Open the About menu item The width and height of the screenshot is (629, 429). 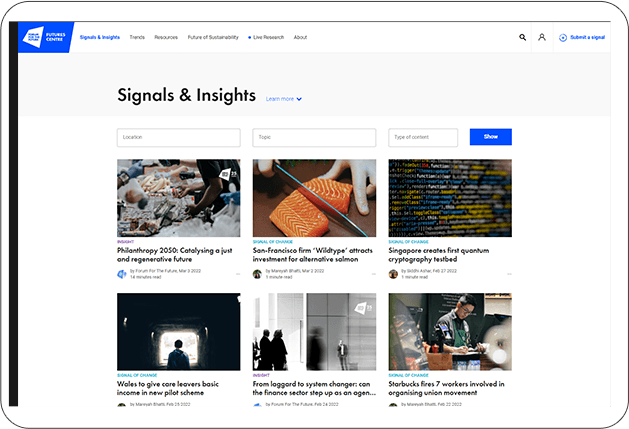(300, 37)
